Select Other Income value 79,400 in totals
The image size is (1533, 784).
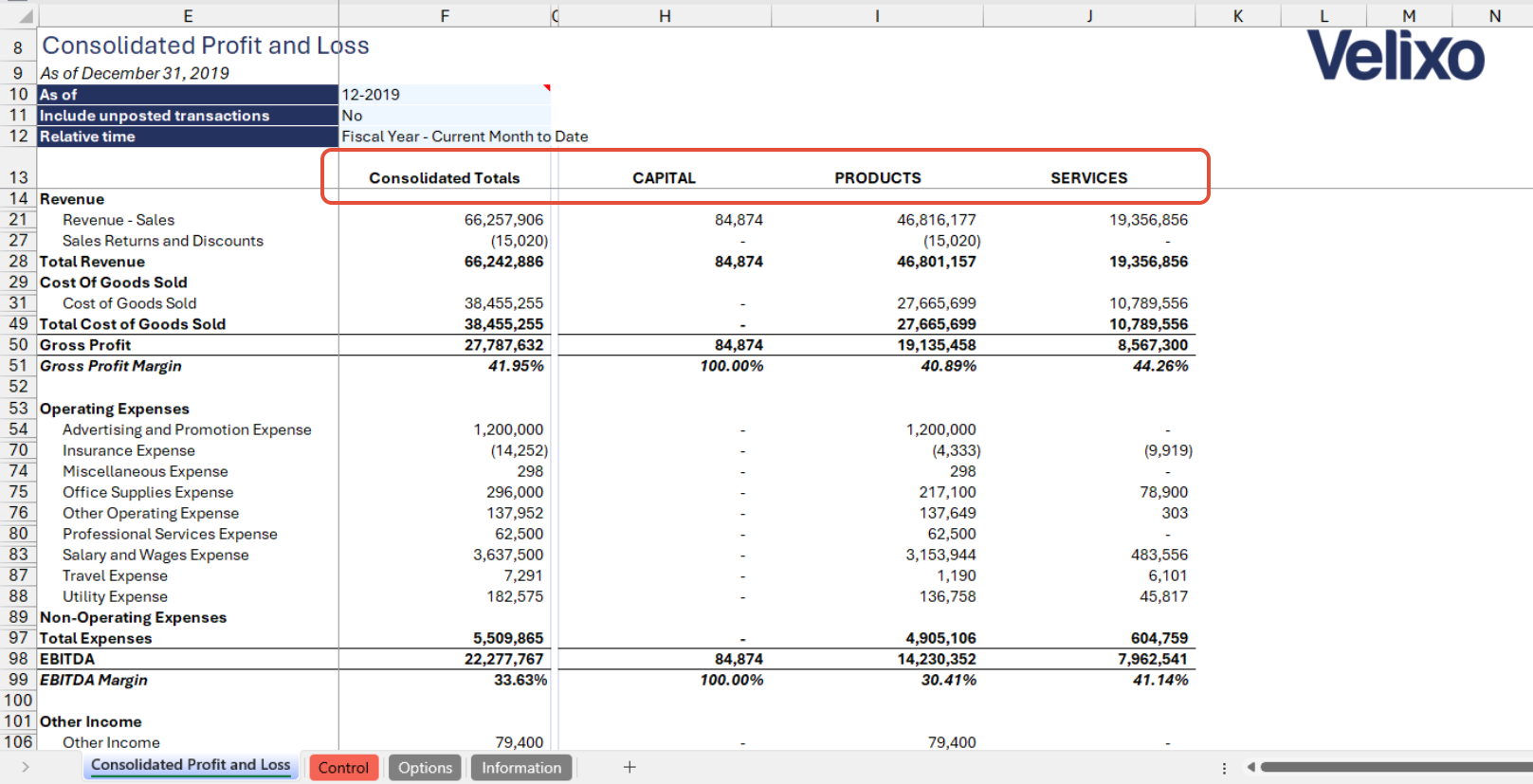point(520,742)
